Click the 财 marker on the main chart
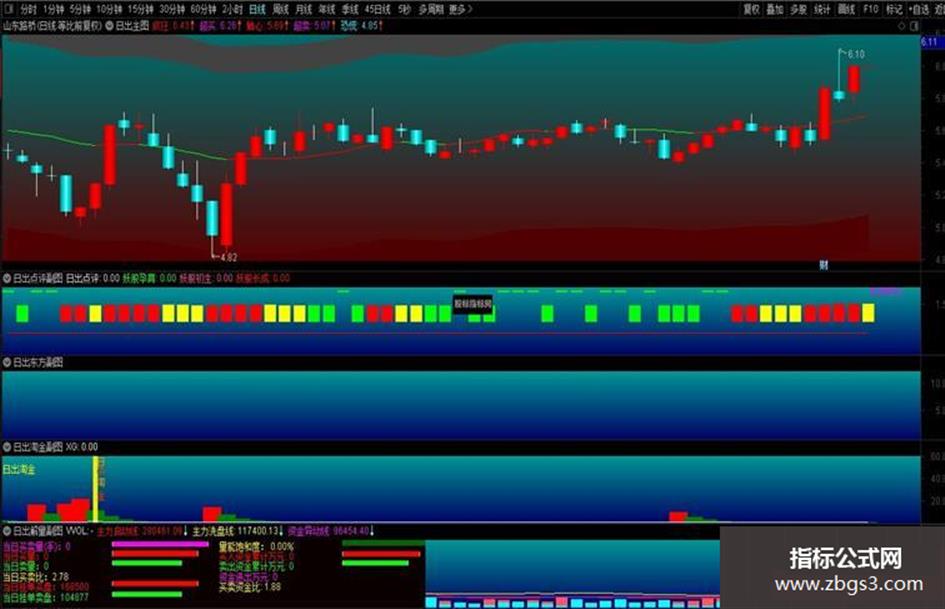This screenshot has height=609, width=945. pos(823,265)
